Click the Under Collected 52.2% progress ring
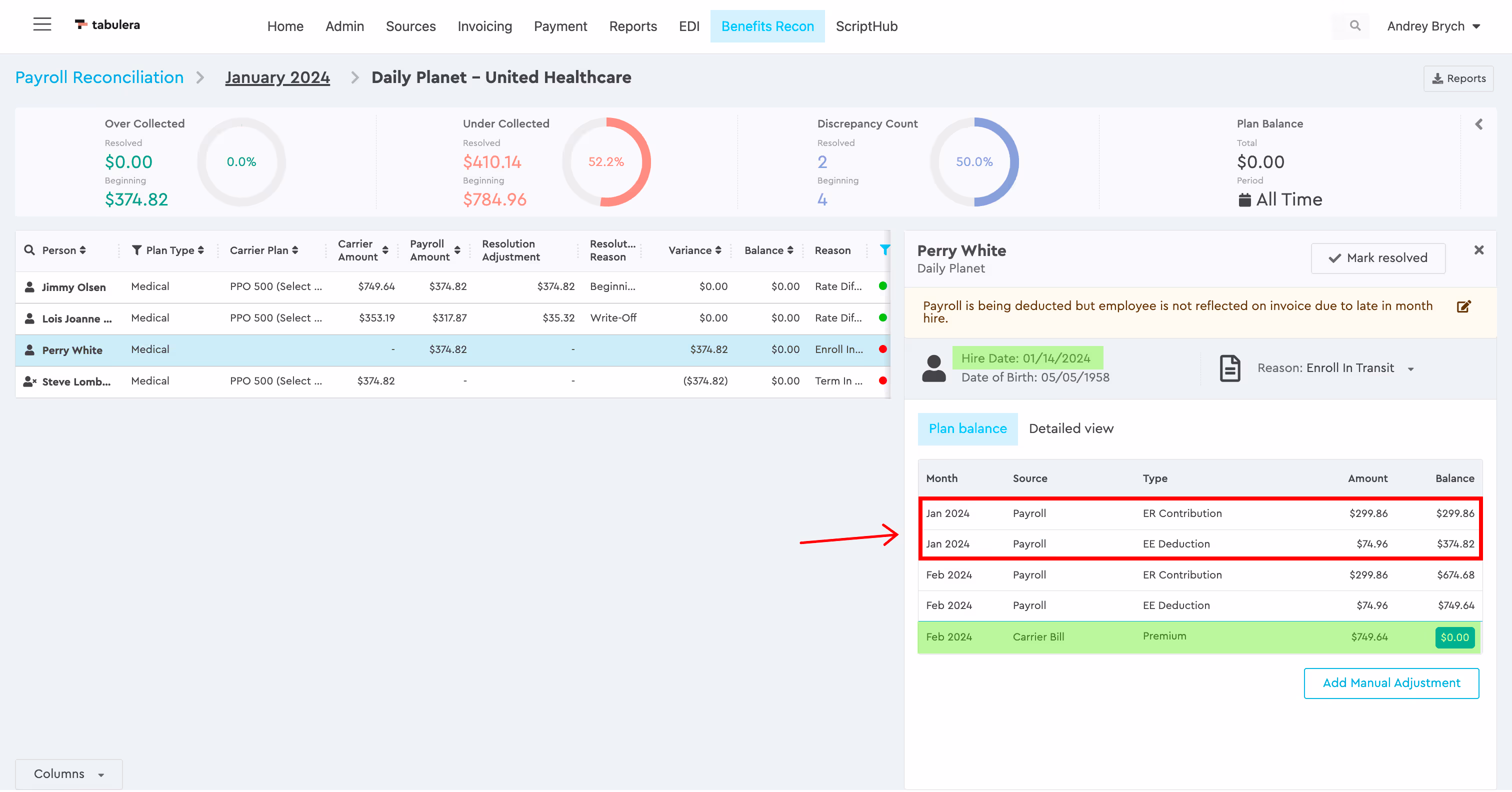 [x=605, y=162]
